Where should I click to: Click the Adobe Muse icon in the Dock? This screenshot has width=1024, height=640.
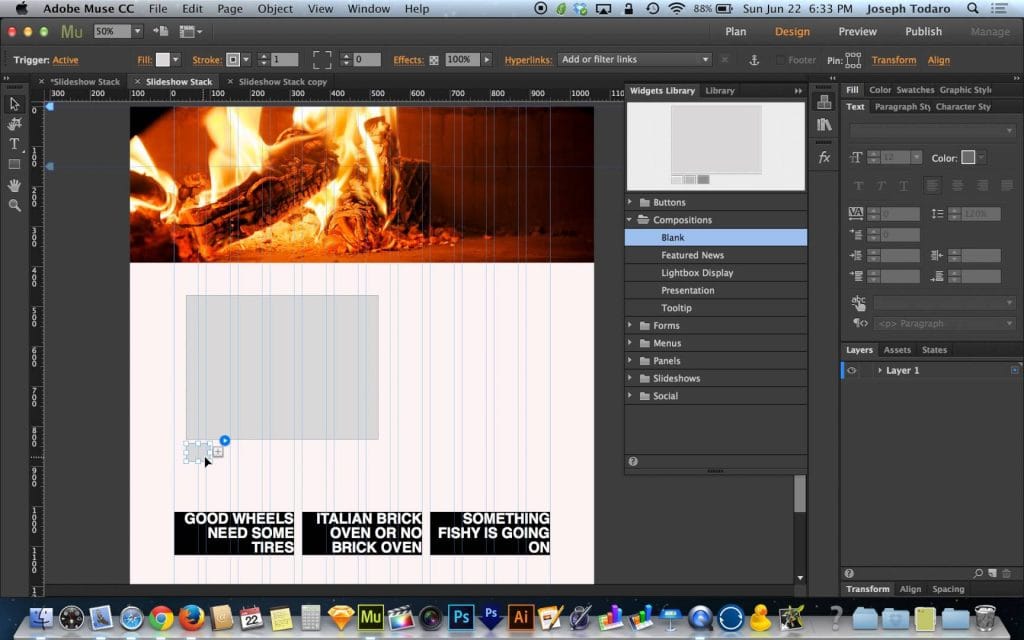point(372,618)
